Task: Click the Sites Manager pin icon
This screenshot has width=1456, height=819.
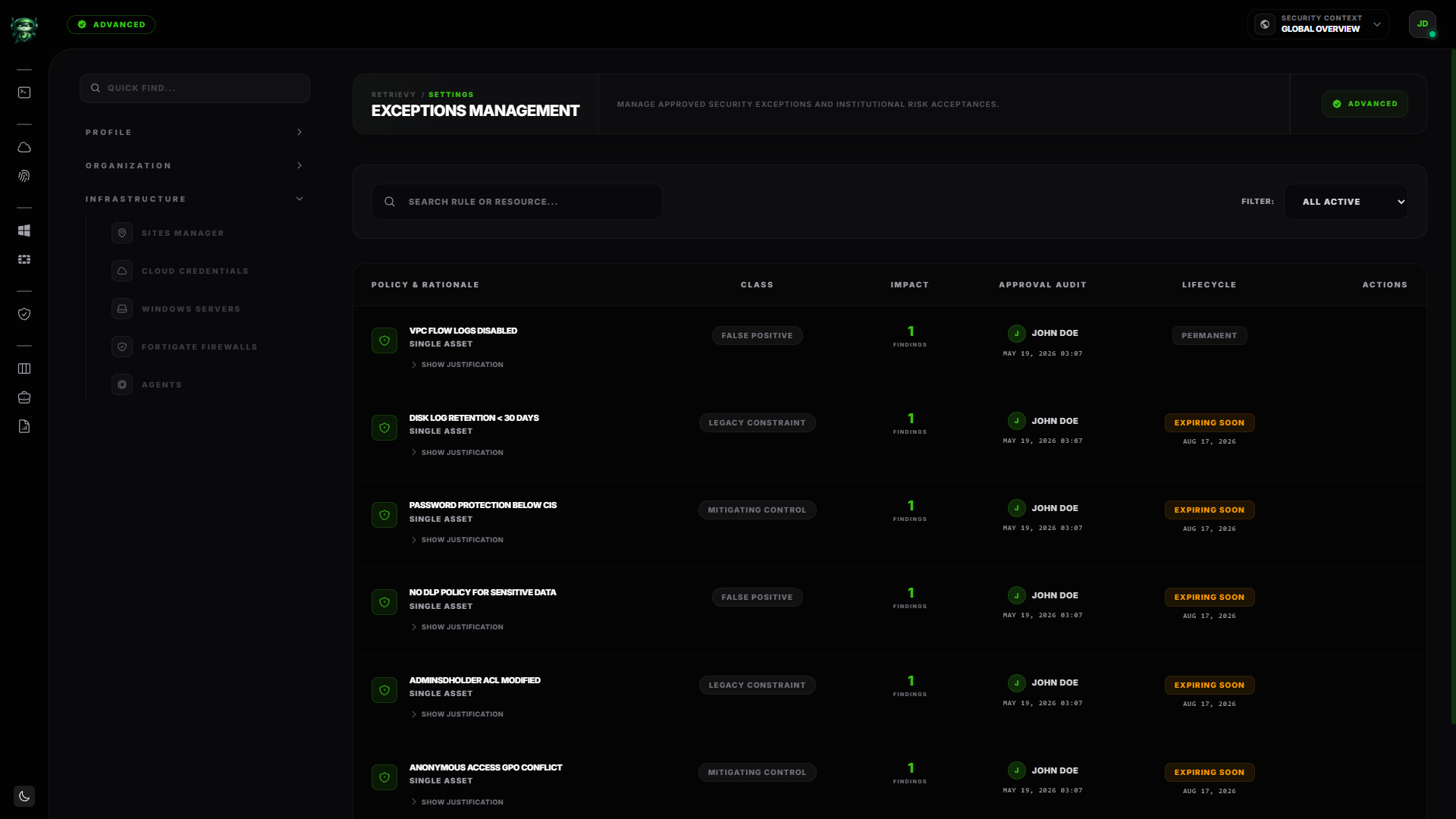Action: [x=122, y=233]
